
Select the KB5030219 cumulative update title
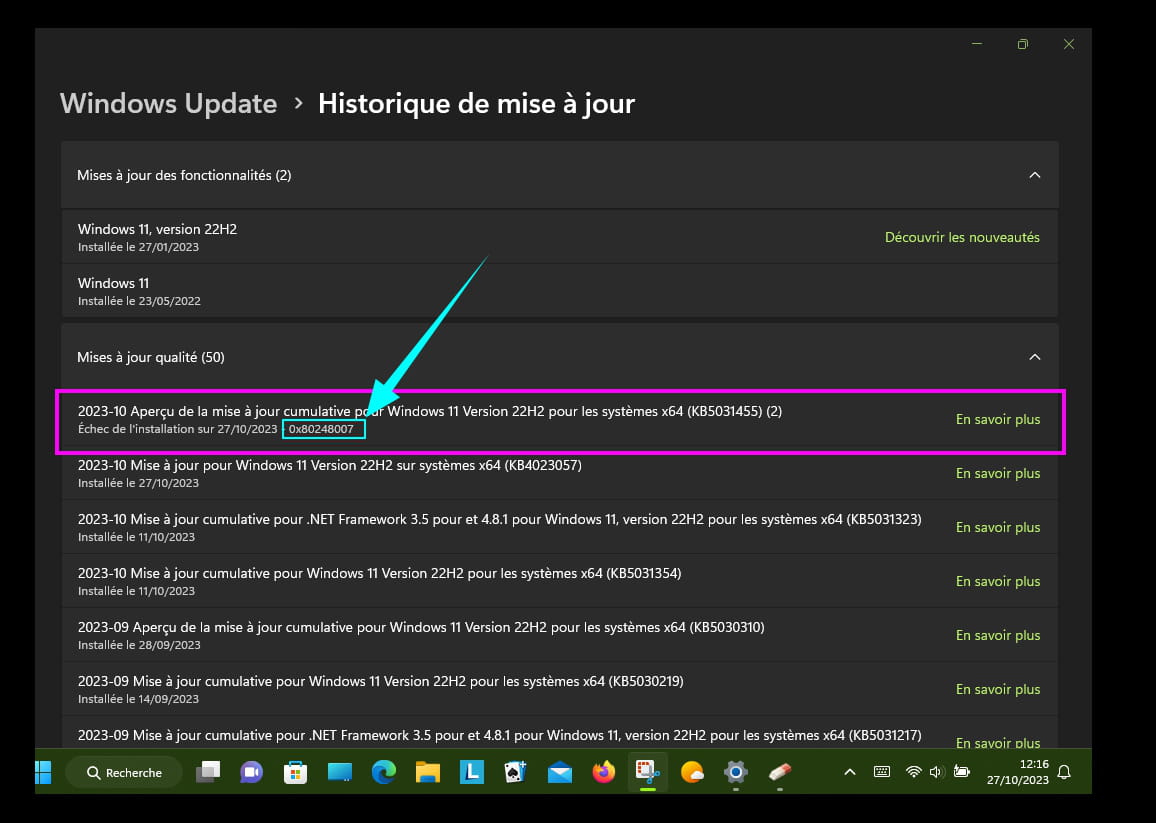click(380, 681)
